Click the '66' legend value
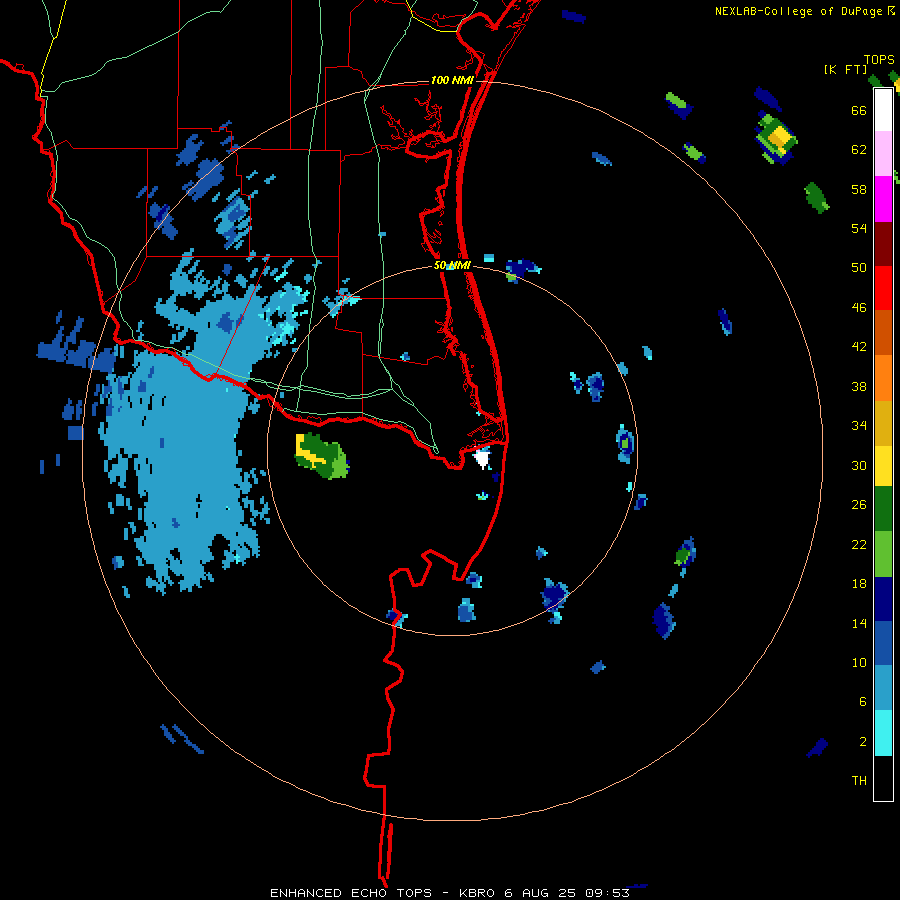The width and height of the screenshot is (900, 900). pyautogui.click(x=859, y=111)
